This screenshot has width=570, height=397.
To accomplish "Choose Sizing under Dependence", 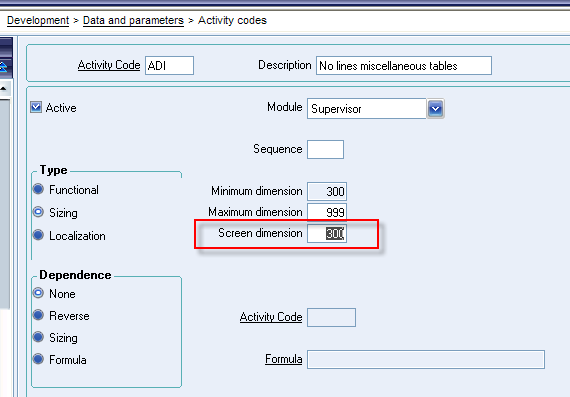I will 38,337.
